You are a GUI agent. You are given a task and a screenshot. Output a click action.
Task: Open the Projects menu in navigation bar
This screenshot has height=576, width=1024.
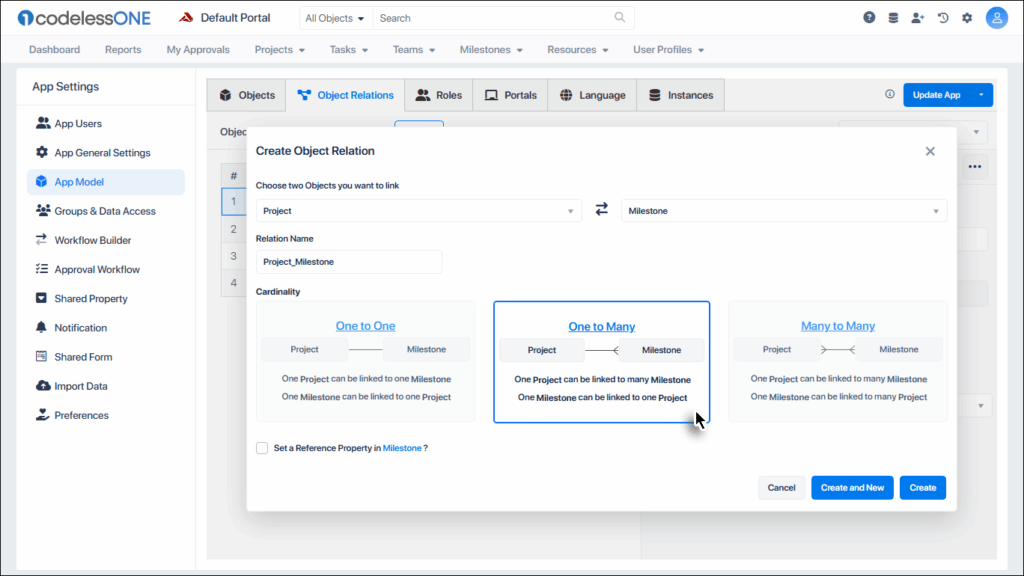coord(279,50)
